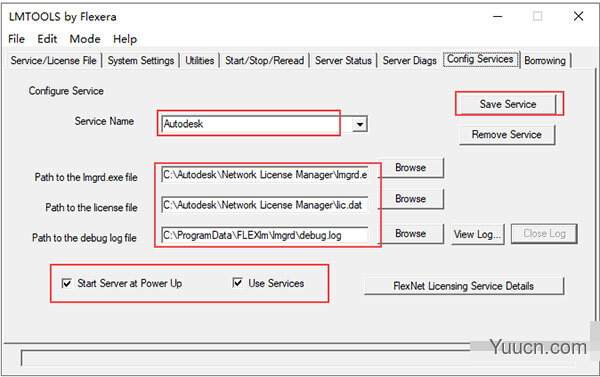Minimize the LMTOOLS window
The image size is (600, 377).
click(497, 16)
